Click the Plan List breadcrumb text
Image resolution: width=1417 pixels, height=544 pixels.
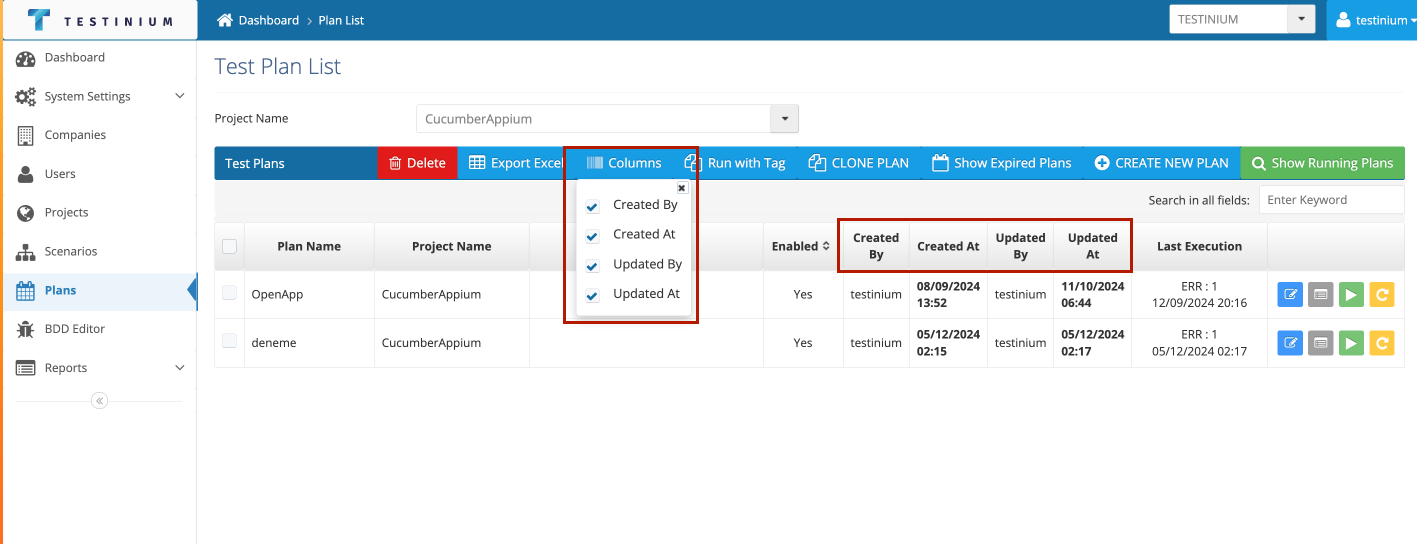pyautogui.click(x=341, y=20)
